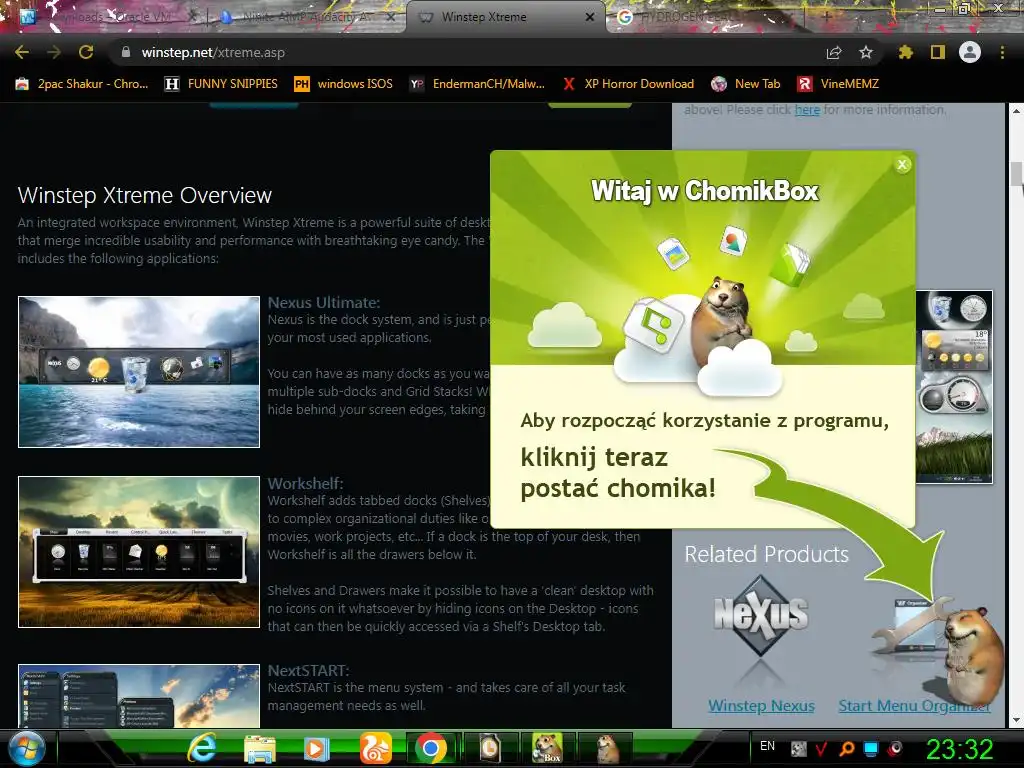Click the taskbar clock showing 23:32
1024x768 pixels.
pos(959,749)
